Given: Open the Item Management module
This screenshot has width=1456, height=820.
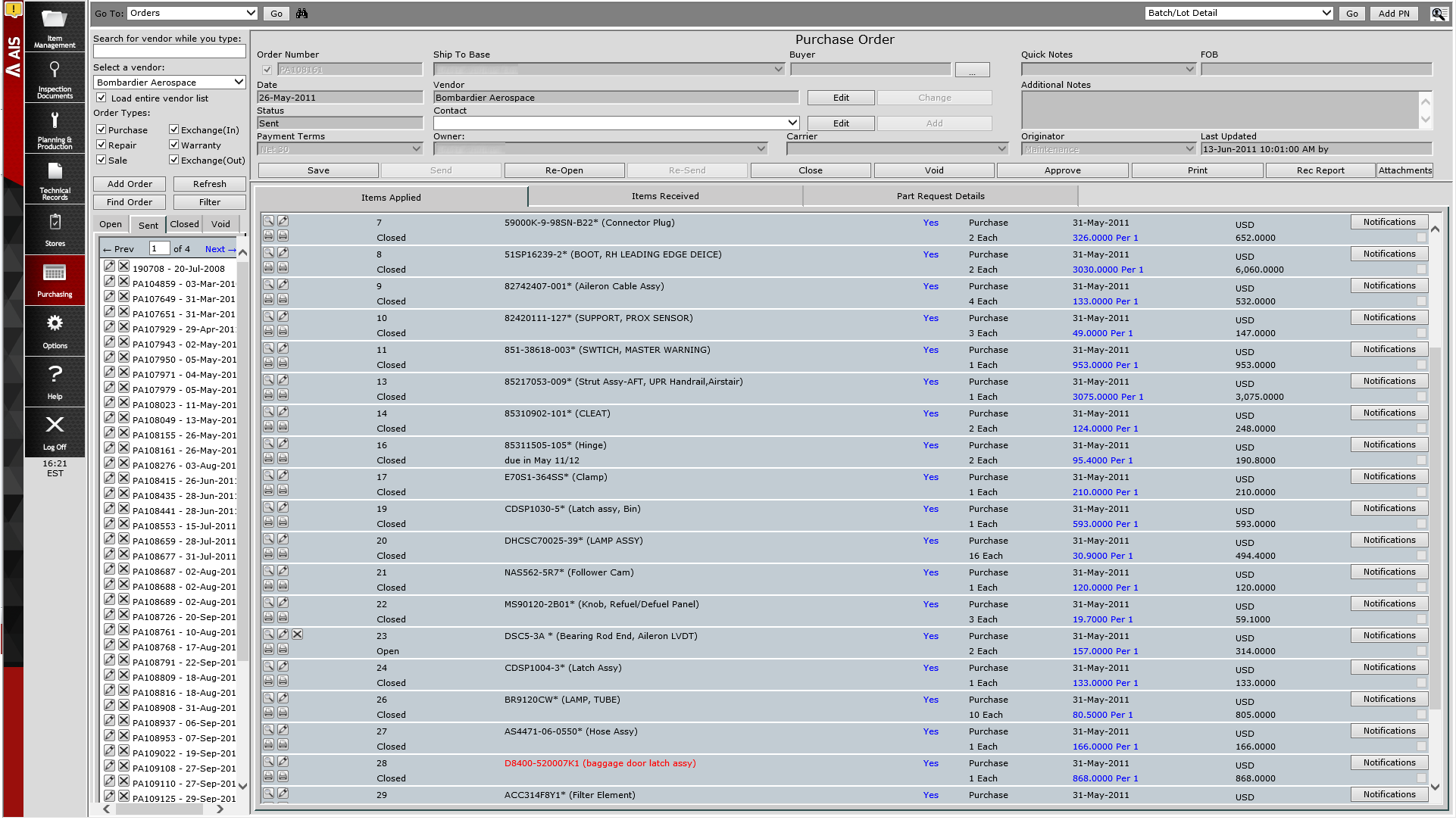Looking at the screenshot, I should 55,27.
